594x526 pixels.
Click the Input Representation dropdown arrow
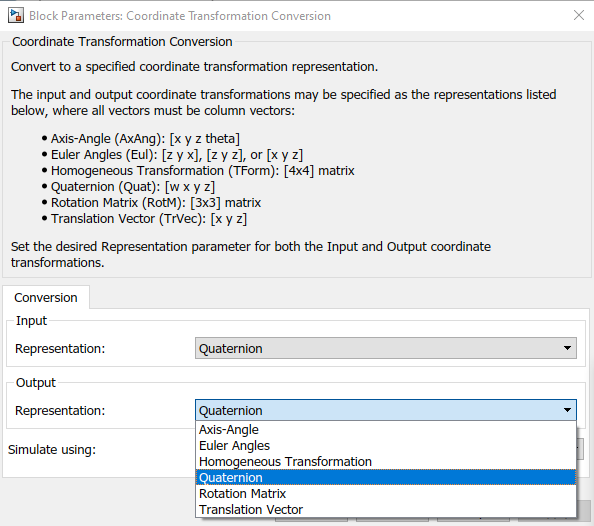567,348
